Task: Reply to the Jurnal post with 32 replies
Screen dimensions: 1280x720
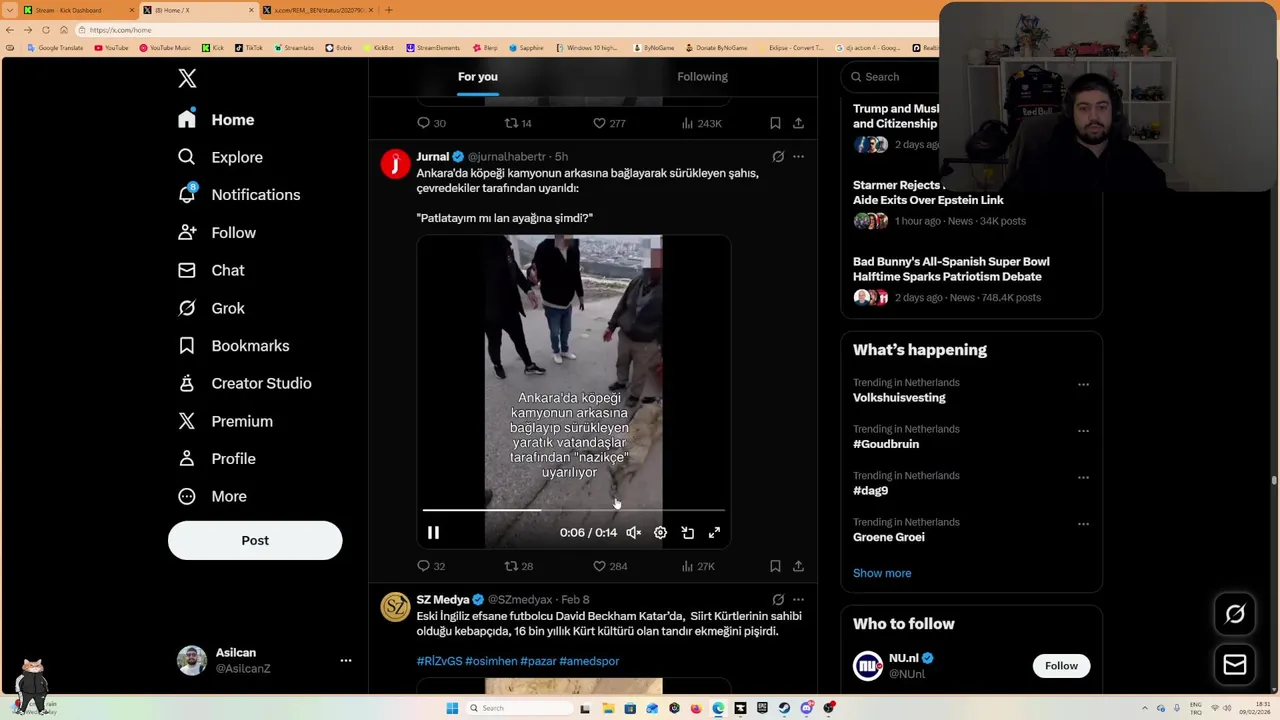Action: [x=431, y=566]
